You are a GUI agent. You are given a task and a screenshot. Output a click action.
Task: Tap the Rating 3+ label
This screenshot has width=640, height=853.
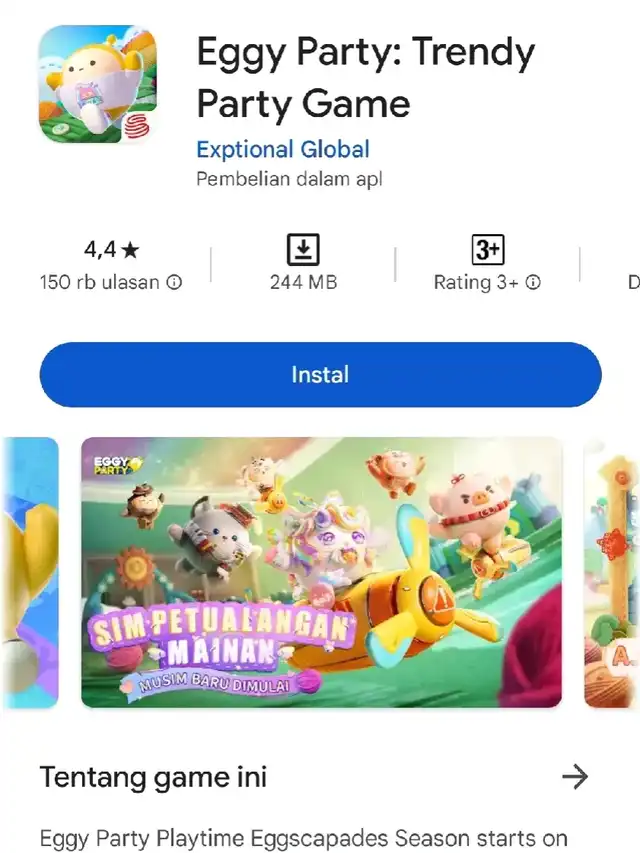pos(476,282)
